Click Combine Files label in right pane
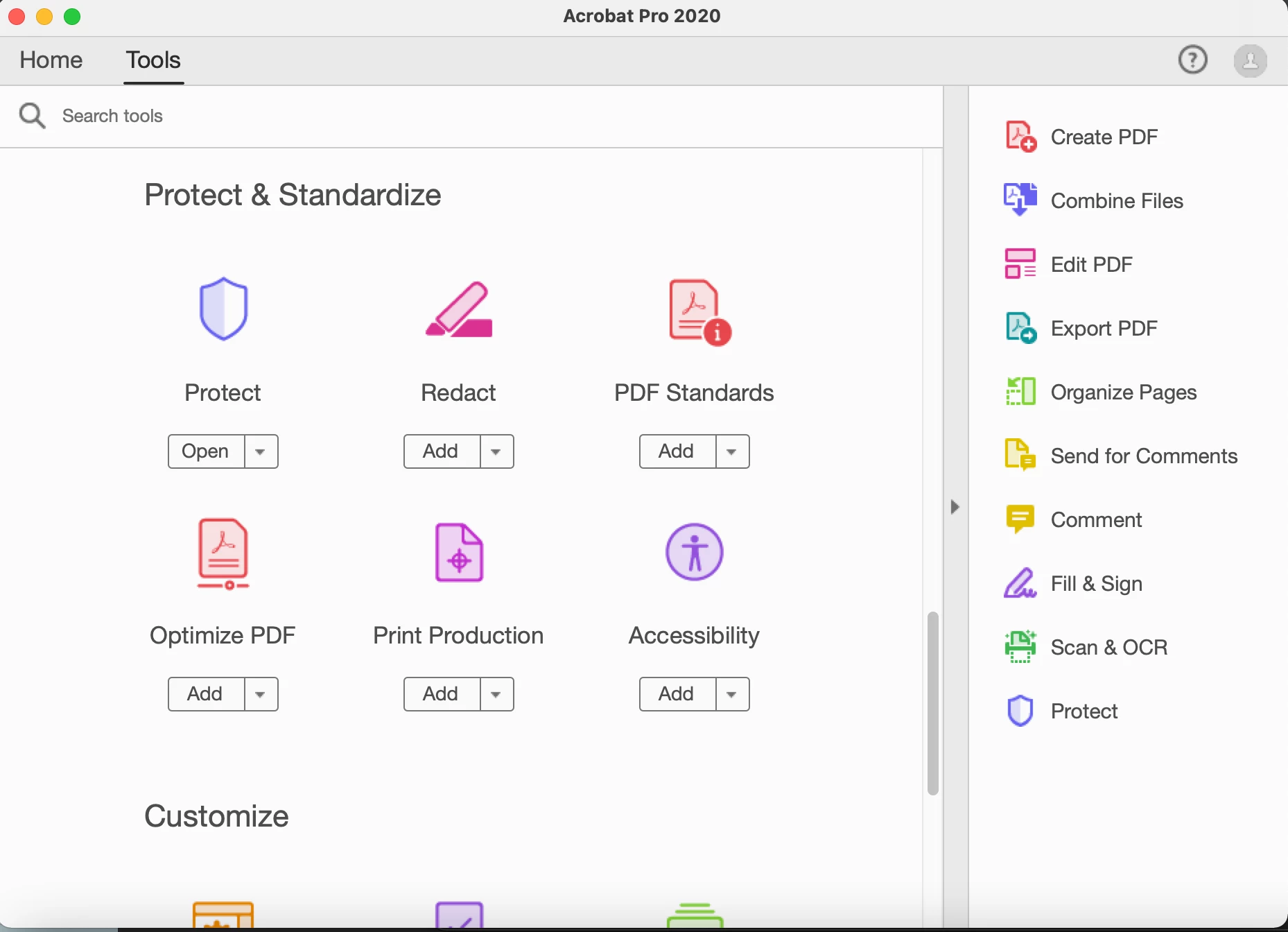 [1117, 200]
